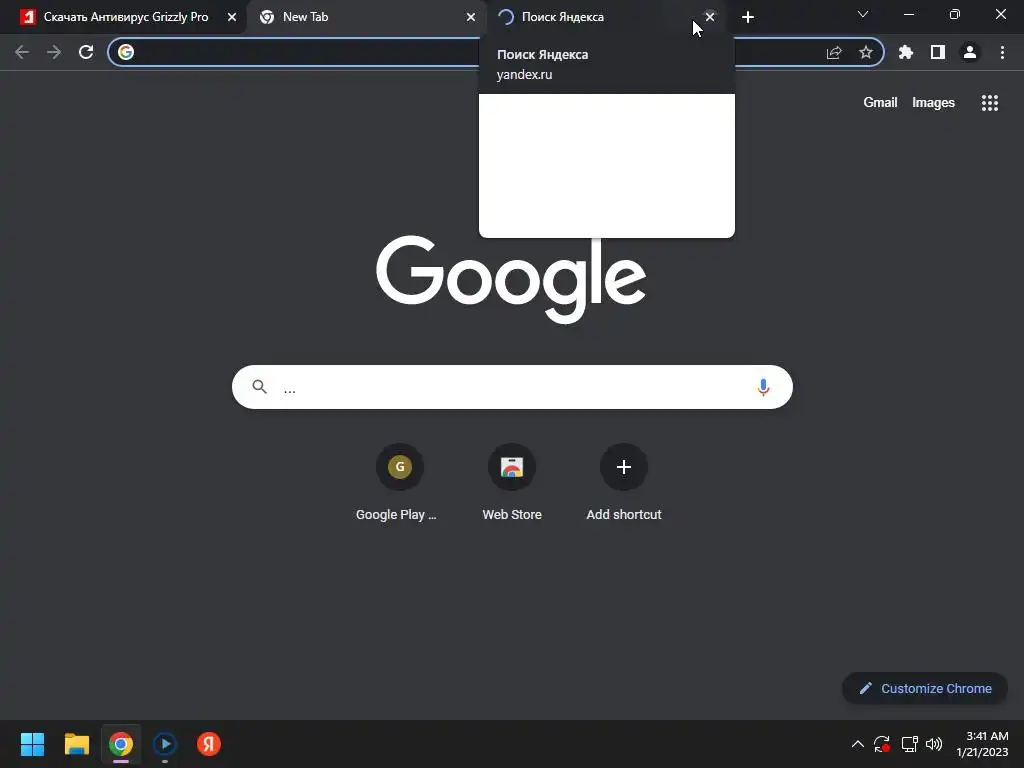Viewport: 1024px width, 768px height.
Task: Bookmark this tab with the star icon
Action: (865, 52)
